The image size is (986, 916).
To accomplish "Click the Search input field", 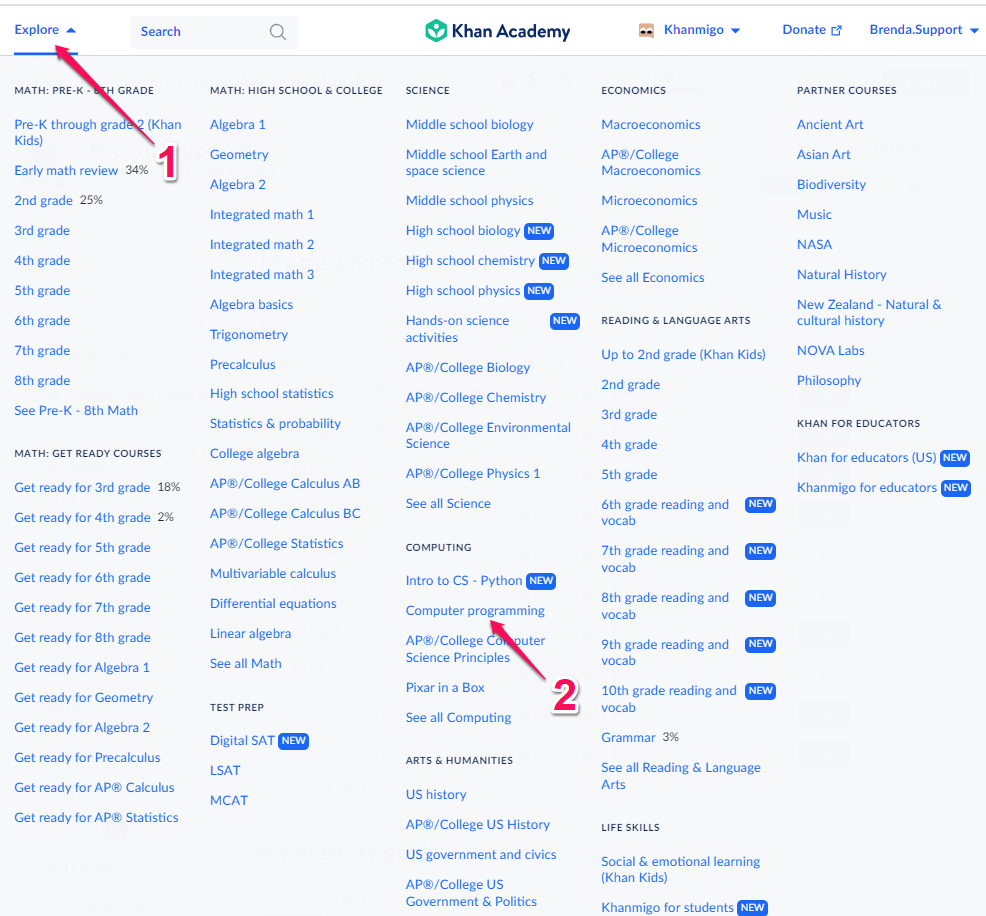I will pyautogui.click(x=214, y=31).
